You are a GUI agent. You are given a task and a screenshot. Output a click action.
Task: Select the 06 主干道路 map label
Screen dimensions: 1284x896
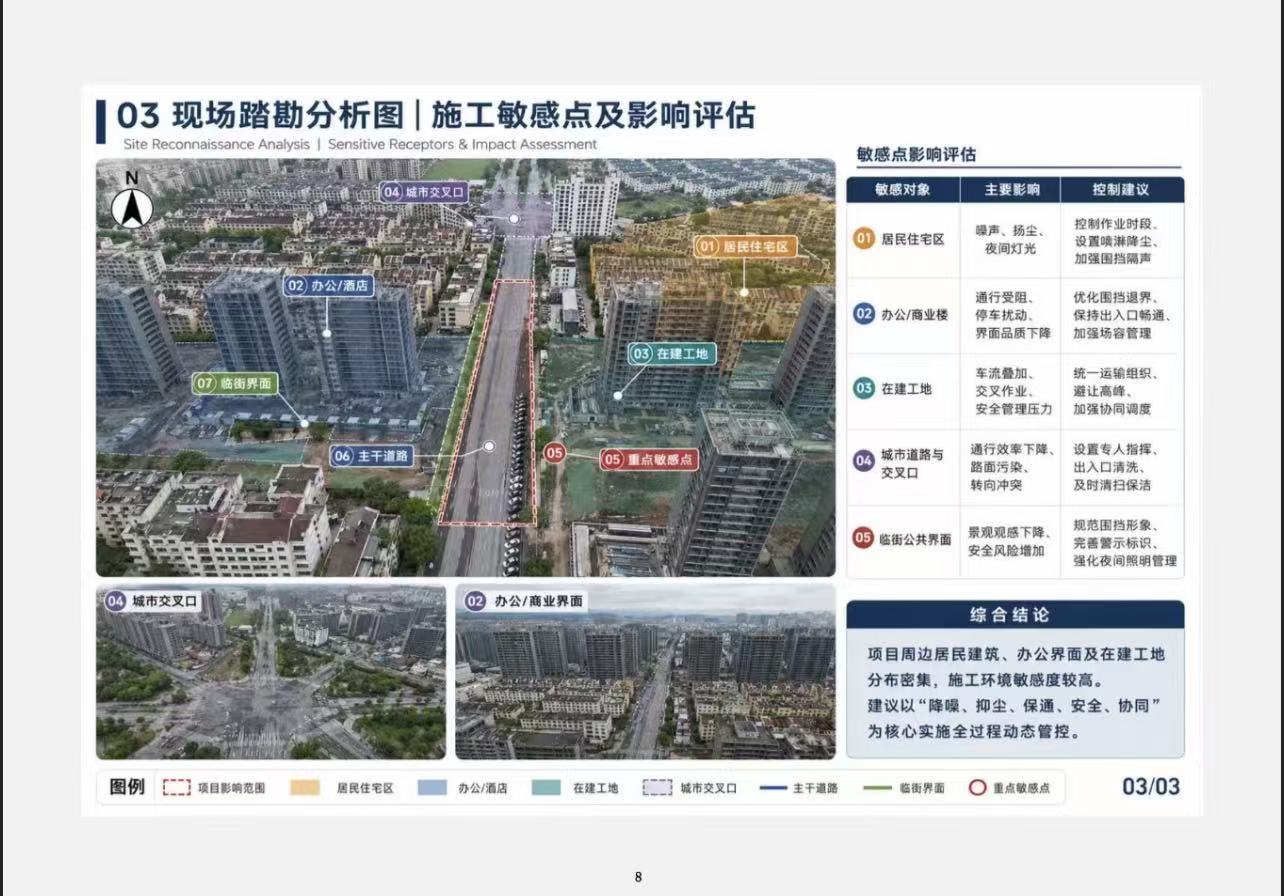click(x=372, y=456)
